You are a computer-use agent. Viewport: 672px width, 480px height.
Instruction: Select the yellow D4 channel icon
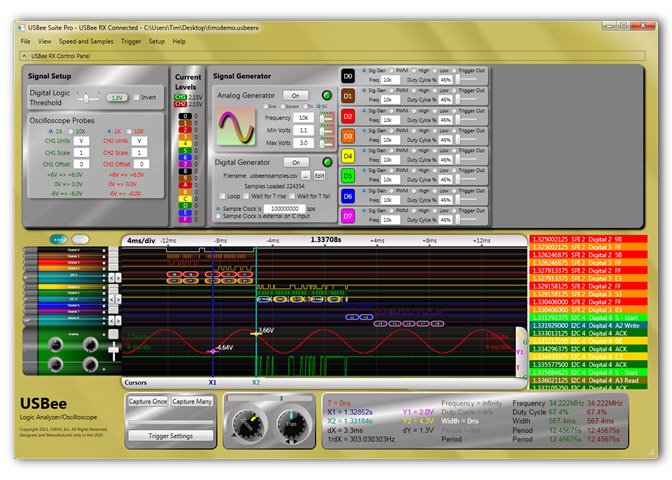[348, 156]
